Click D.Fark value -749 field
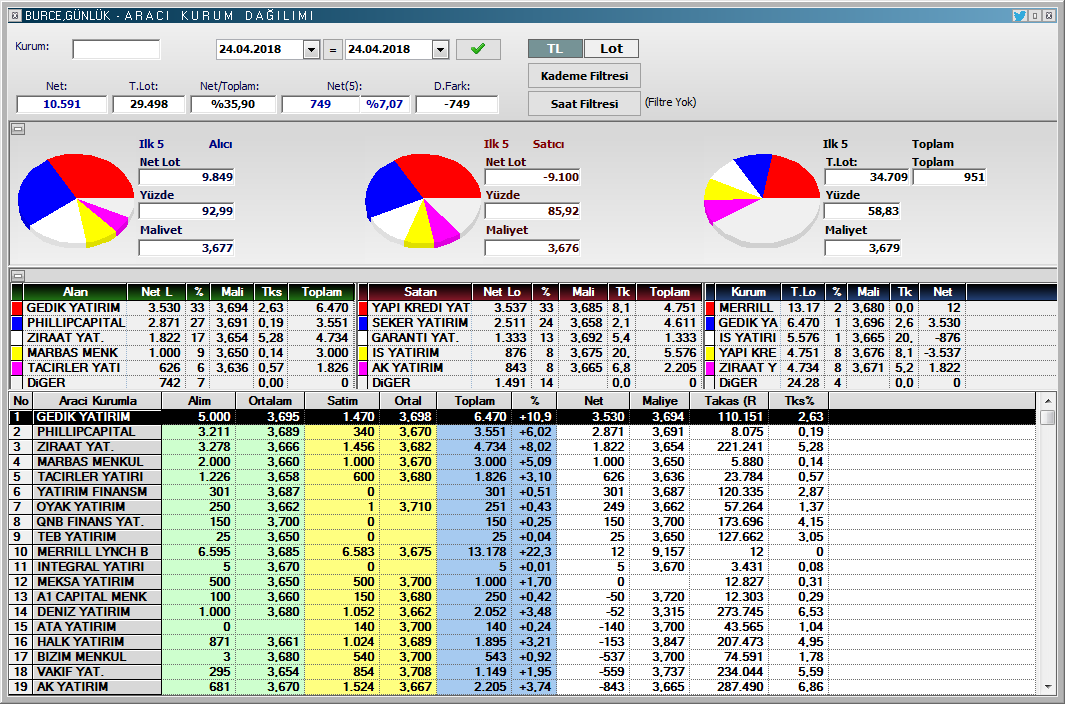 [457, 104]
